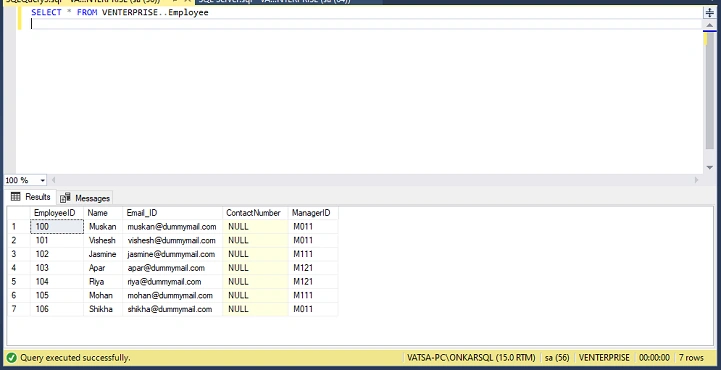Click the server name VATSA-PC\ONKARSQL in status bar
The height and width of the screenshot is (370, 721).
471,358
